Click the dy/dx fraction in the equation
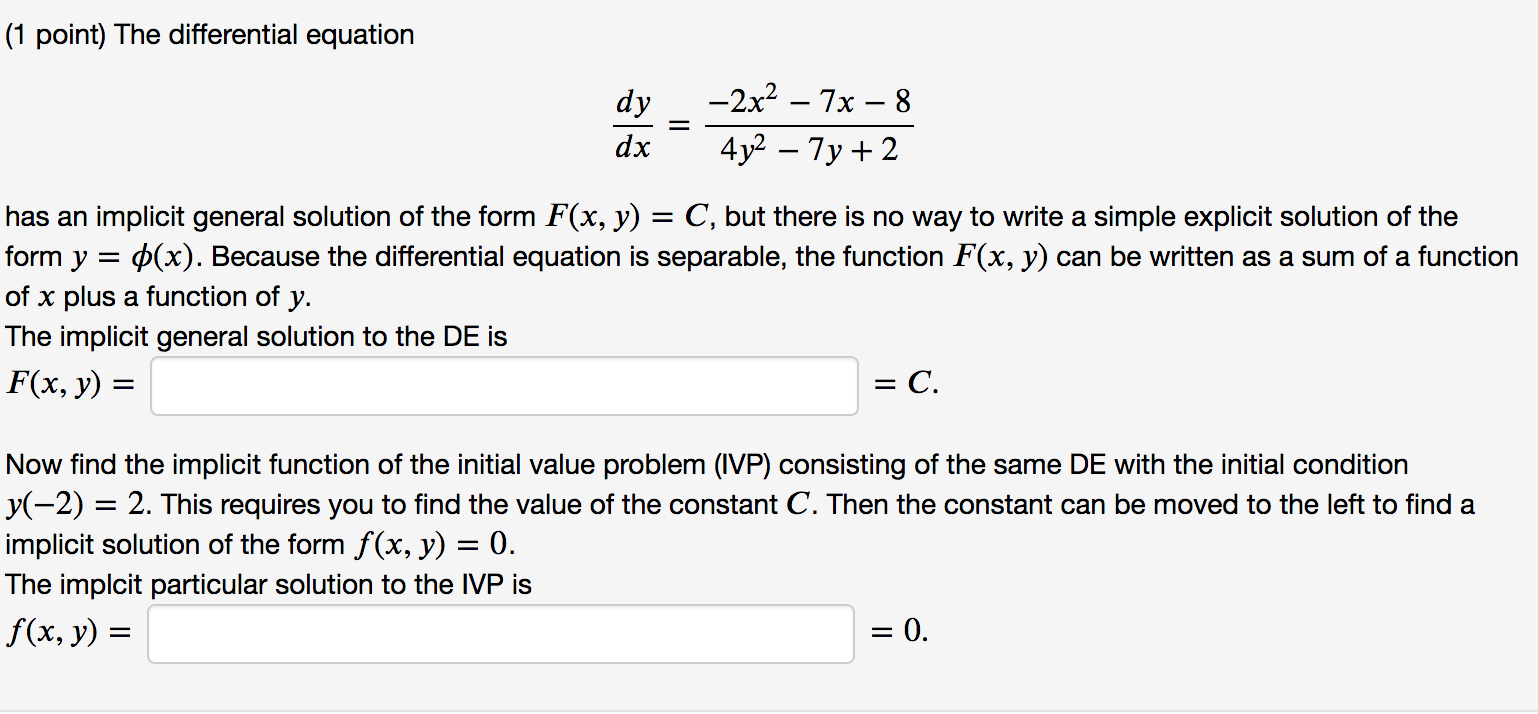The width and height of the screenshot is (1538, 714). pos(634,125)
